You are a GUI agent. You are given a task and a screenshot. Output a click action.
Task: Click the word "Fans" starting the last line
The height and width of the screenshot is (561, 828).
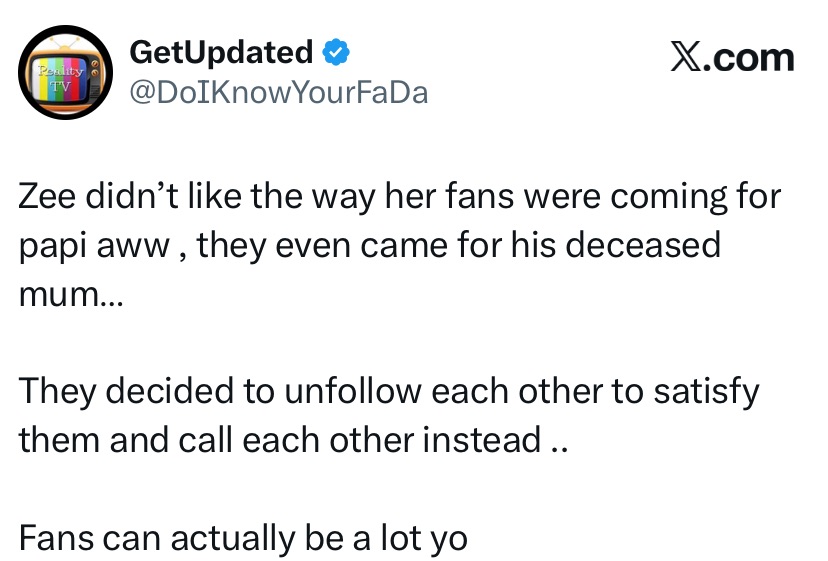coord(56,538)
